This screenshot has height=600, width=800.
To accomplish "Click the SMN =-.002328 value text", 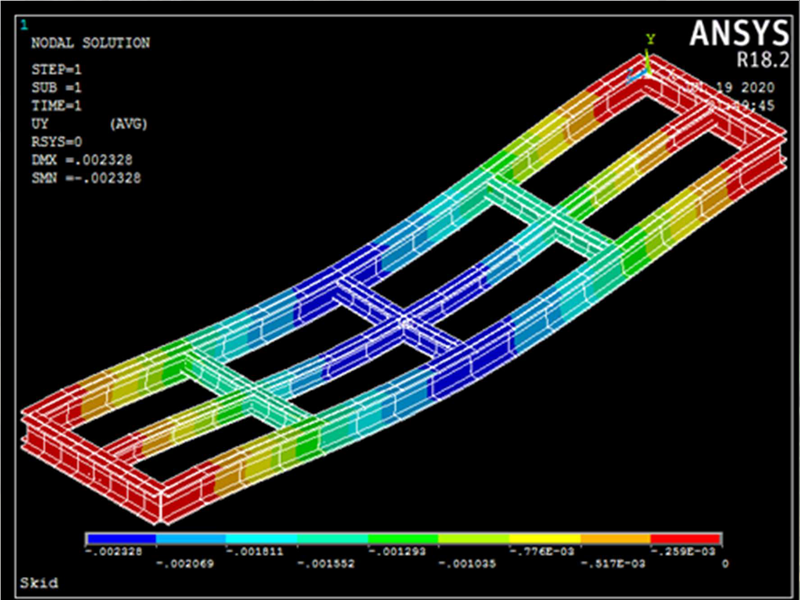I will point(86,178).
